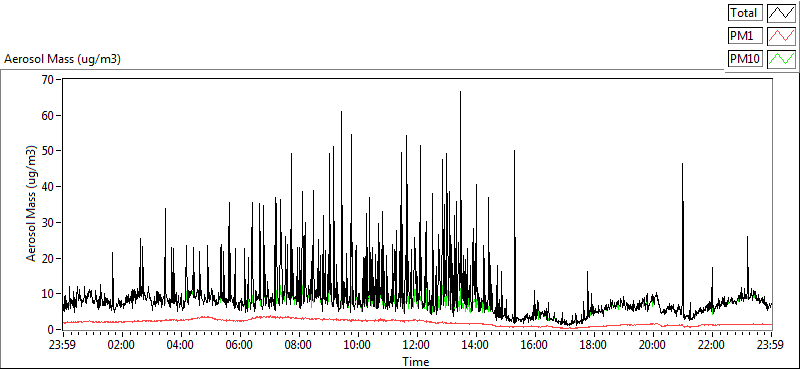The width and height of the screenshot is (800, 369).
Task: Open the PM1 red line style icon
Action: point(781,36)
